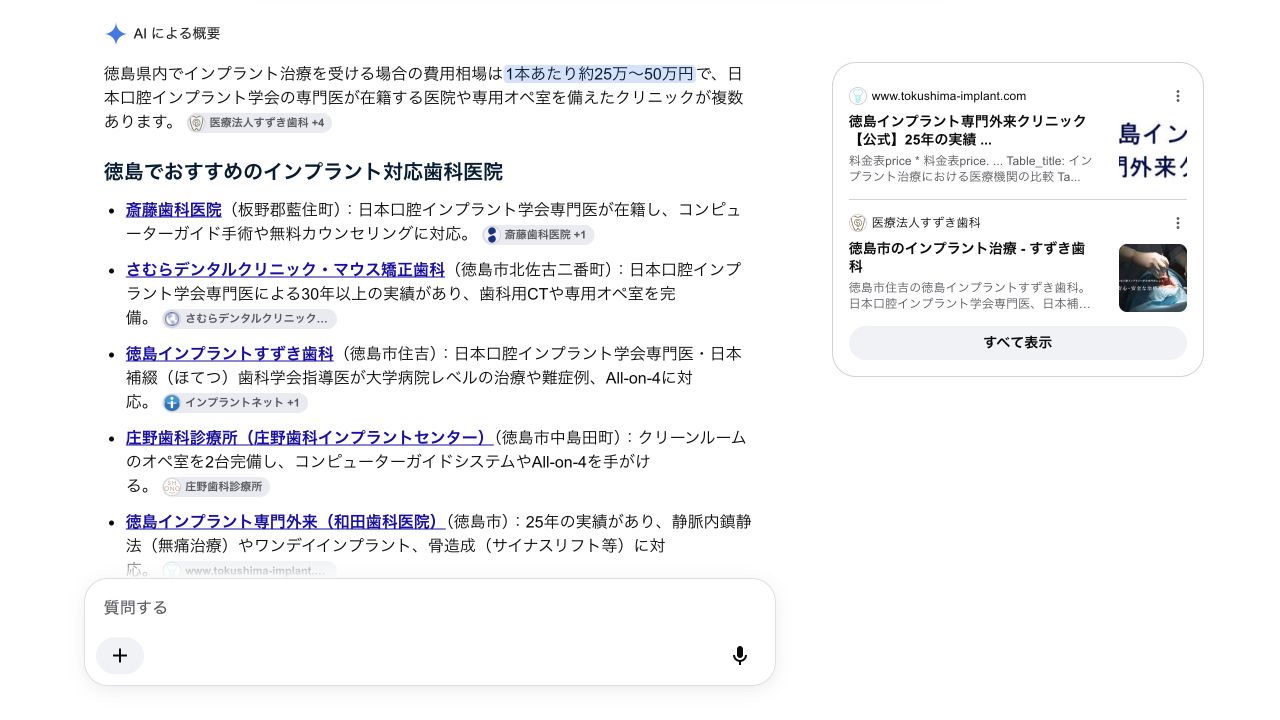The image size is (1280, 720).
Task: Open the 斎藤歯科医院 link
Action: click(174, 210)
